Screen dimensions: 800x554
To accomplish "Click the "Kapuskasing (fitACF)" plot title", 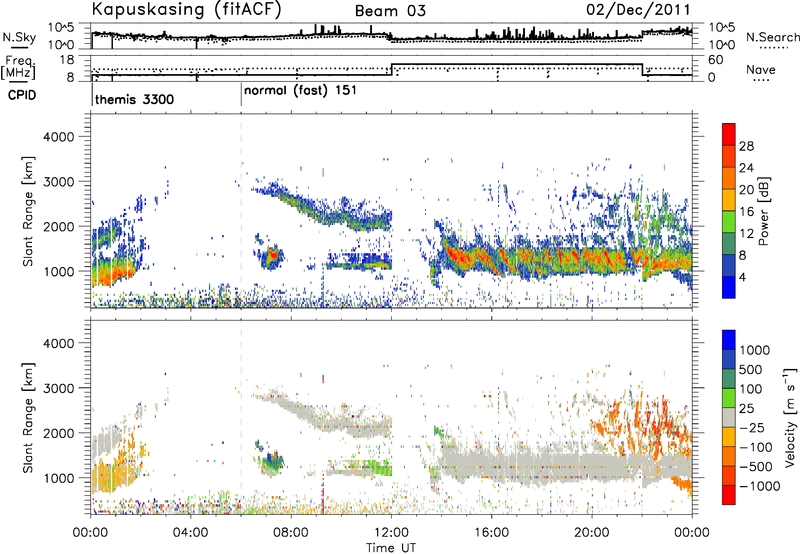I will click(x=186, y=9).
